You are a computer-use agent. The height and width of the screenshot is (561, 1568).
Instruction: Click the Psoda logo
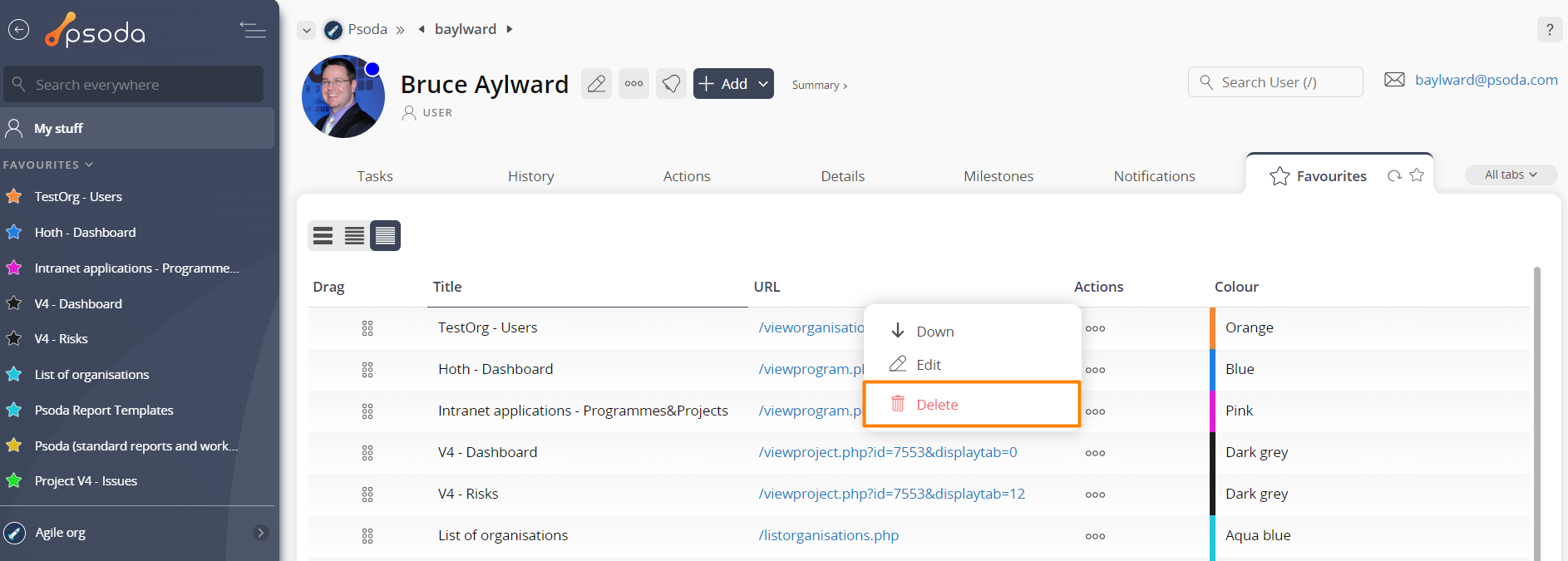[x=95, y=31]
